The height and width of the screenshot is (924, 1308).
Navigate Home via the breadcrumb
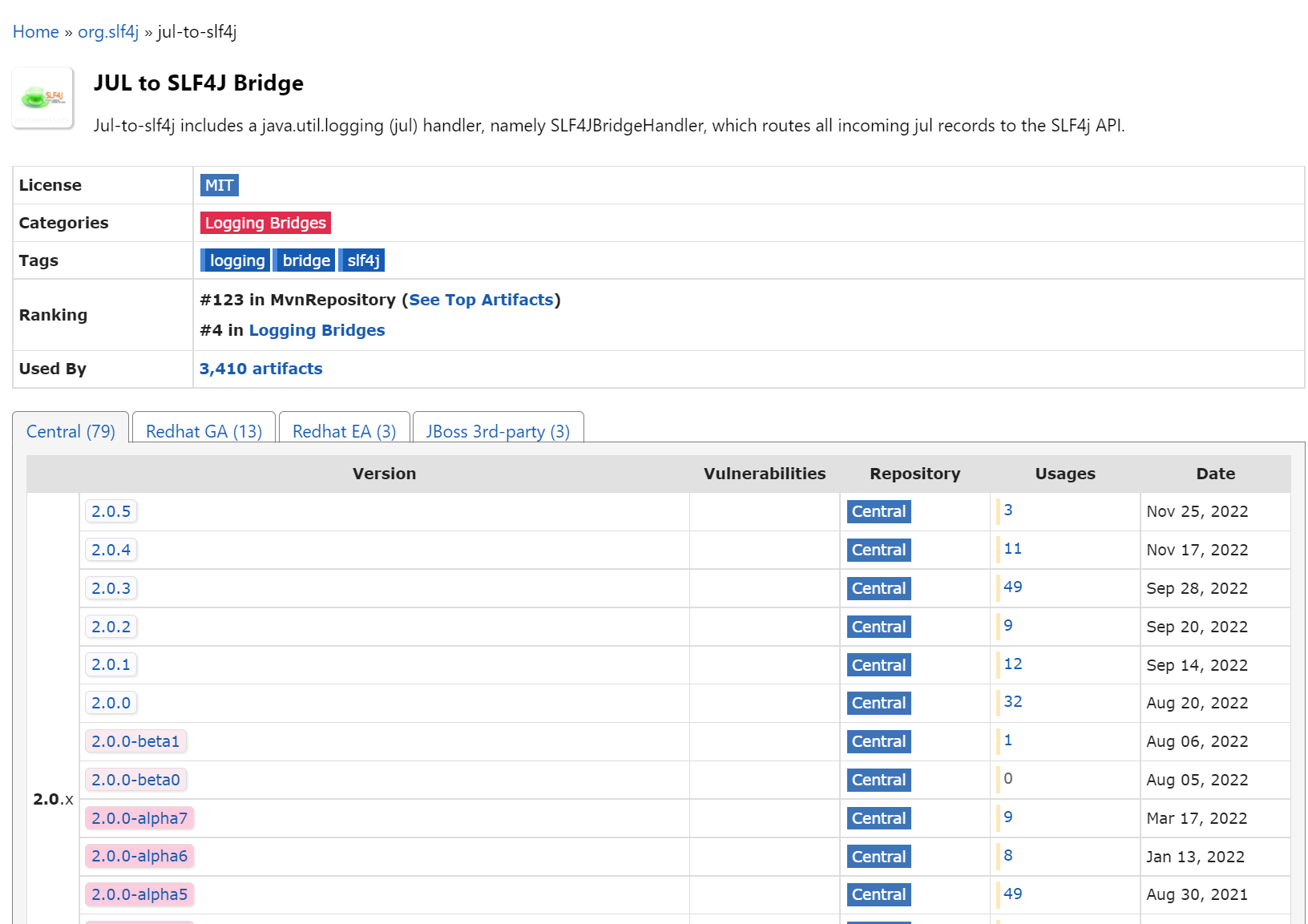[35, 31]
